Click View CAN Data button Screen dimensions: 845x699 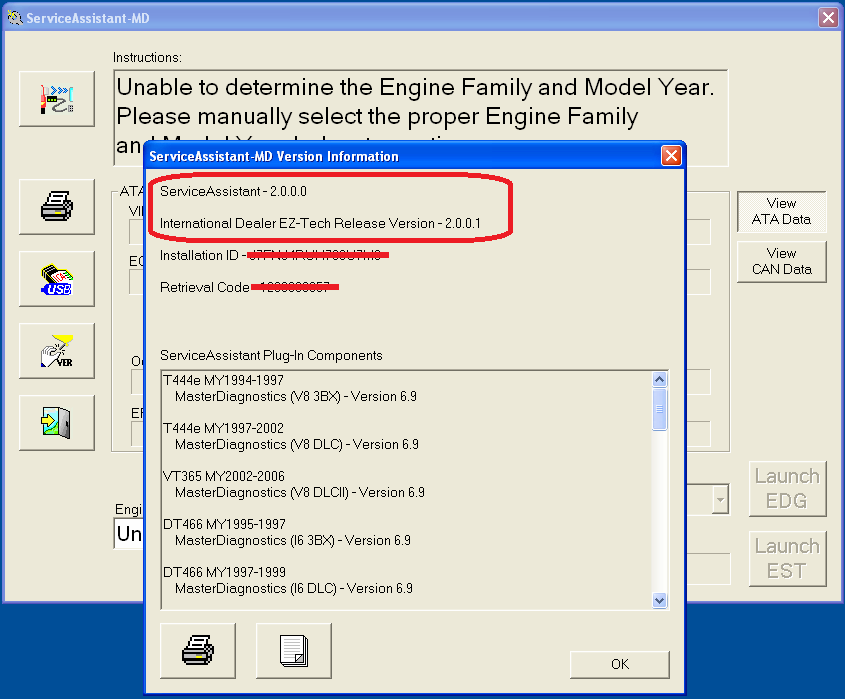[781, 261]
